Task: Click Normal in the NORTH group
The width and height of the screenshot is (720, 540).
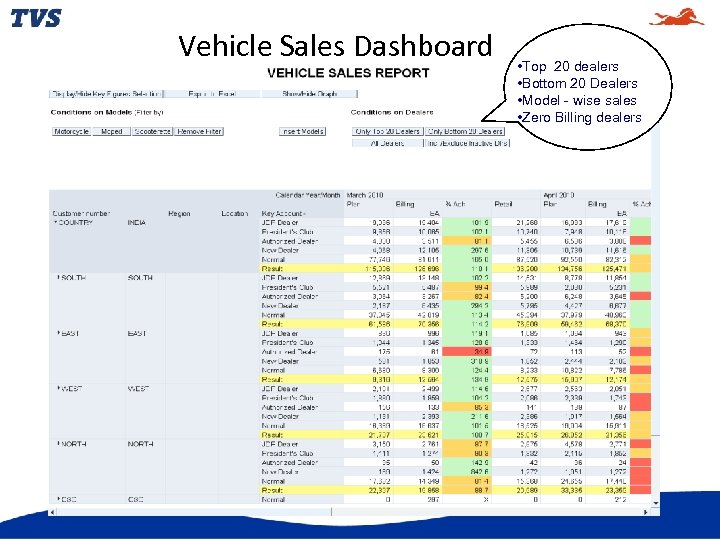Action: point(273,481)
